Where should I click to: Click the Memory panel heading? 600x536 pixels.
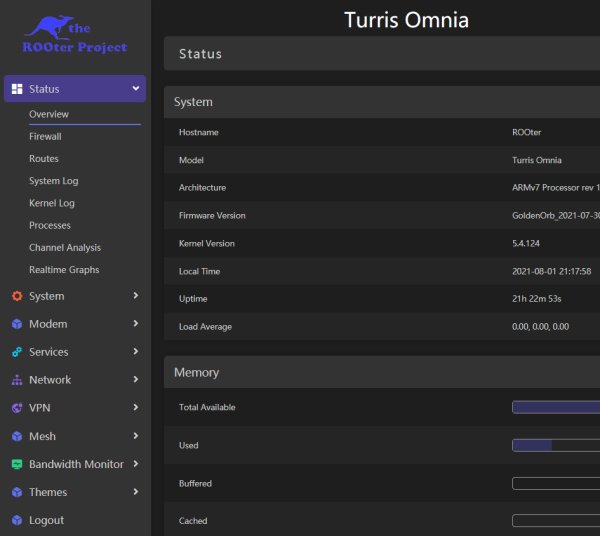click(x=197, y=373)
